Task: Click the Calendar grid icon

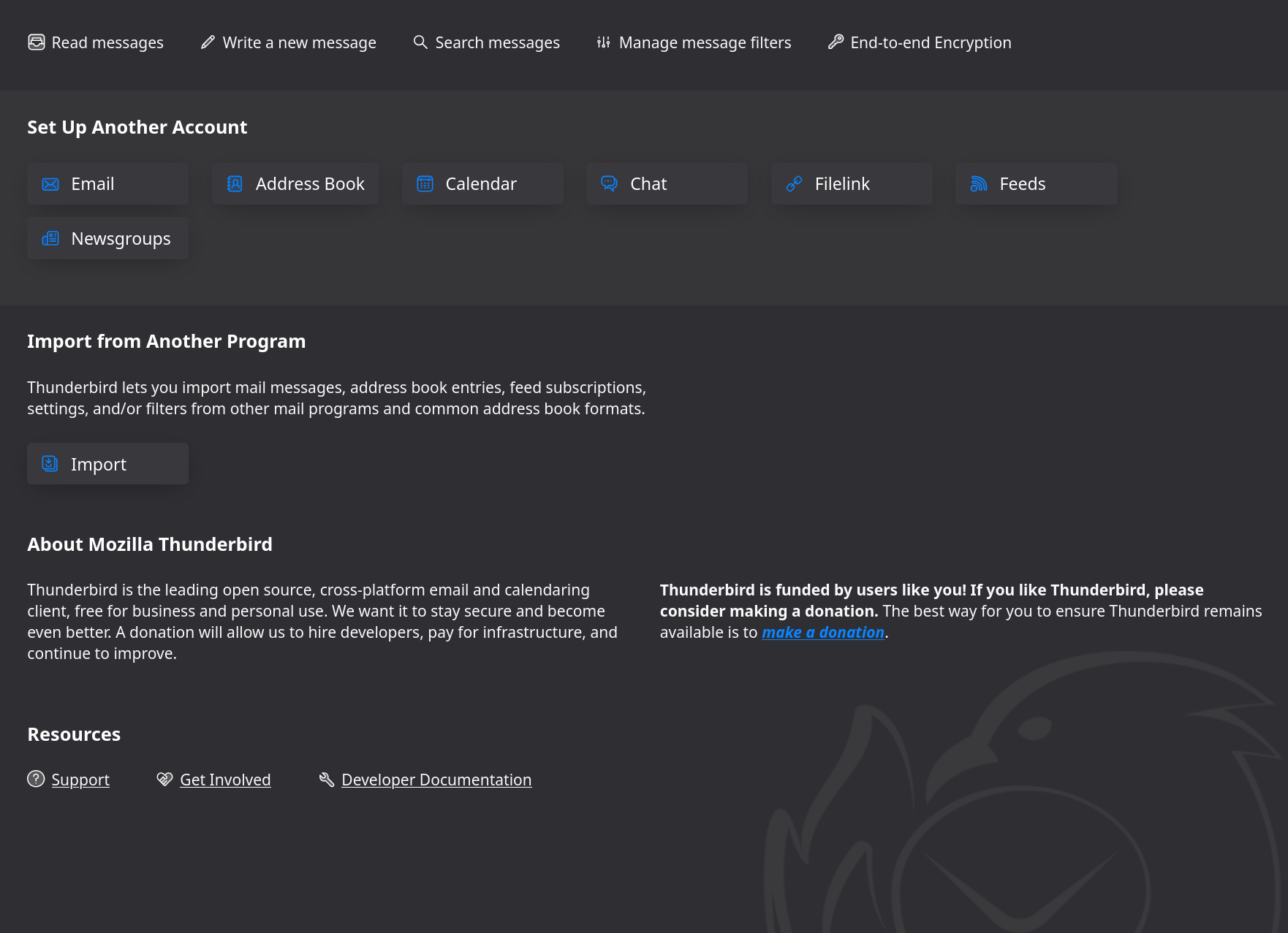Action: pos(425,184)
